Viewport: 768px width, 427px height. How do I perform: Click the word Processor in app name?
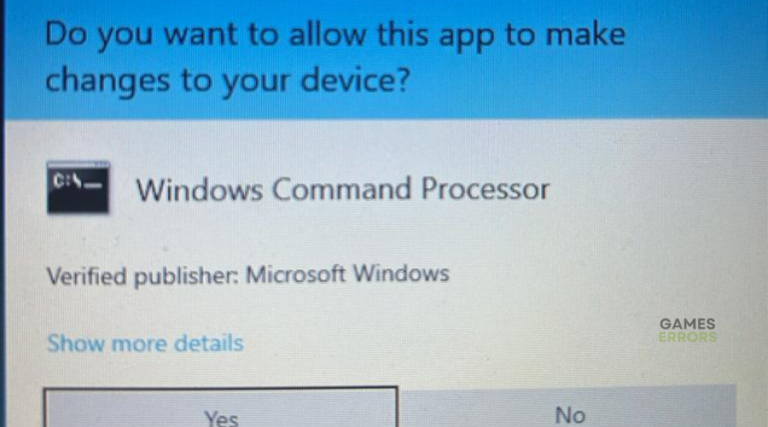485,189
